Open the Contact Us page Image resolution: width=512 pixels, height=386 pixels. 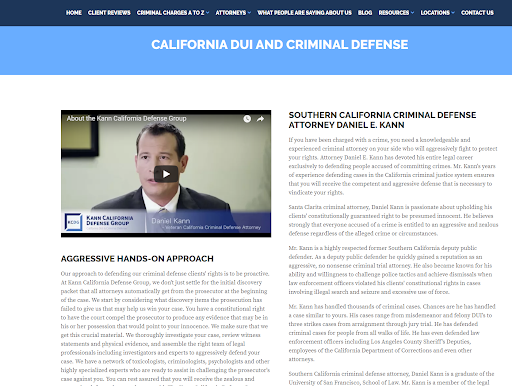477,13
